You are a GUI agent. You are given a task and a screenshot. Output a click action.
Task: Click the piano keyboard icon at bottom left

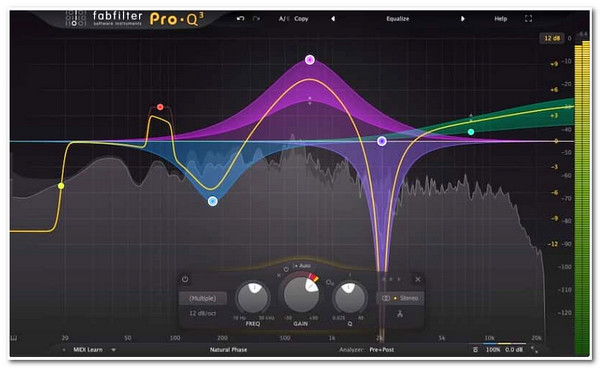click(x=14, y=338)
